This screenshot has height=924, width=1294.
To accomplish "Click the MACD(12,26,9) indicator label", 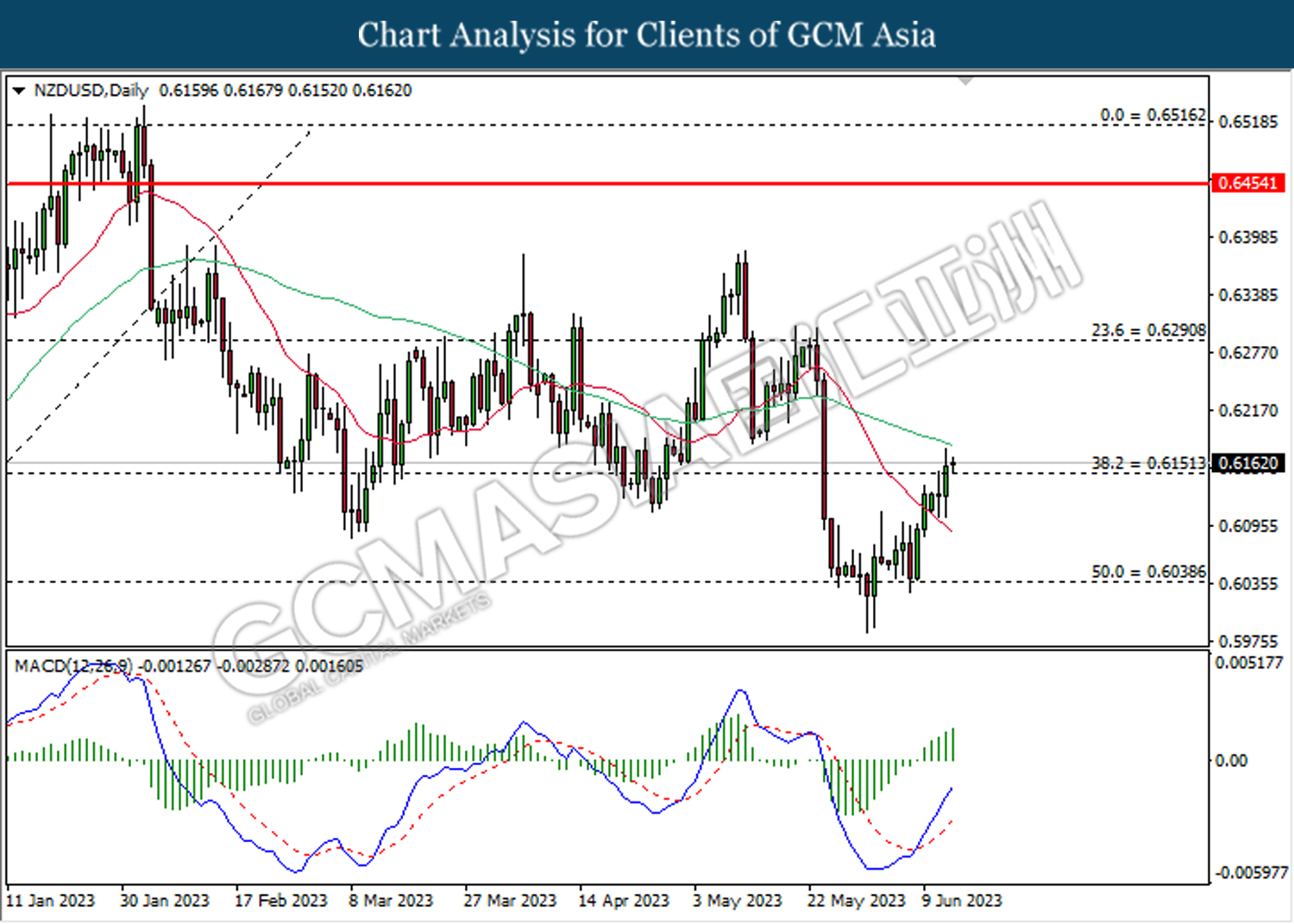I will pyautogui.click(x=73, y=666).
